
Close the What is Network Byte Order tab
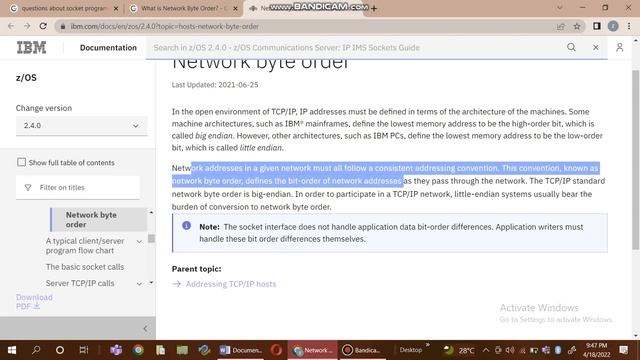click(x=235, y=8)
